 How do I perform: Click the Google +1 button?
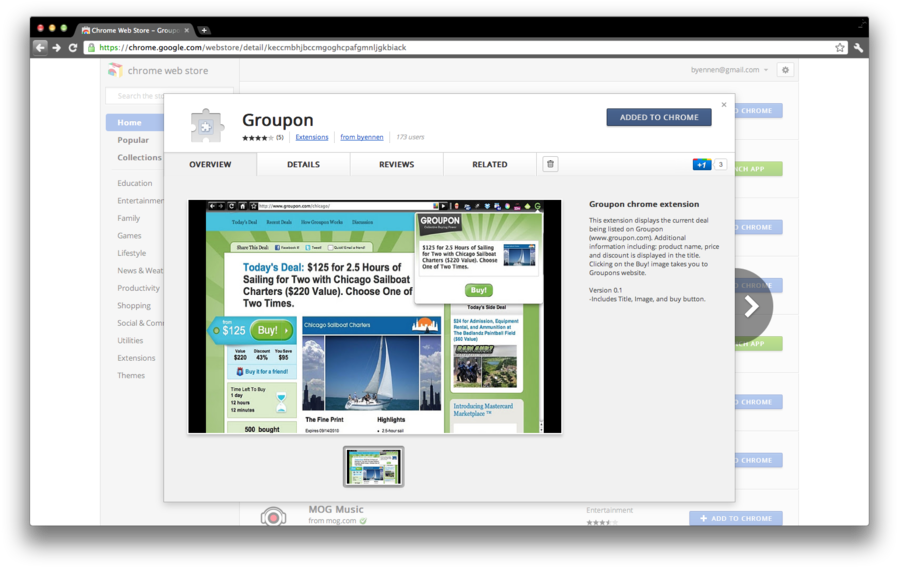[701, 165]
